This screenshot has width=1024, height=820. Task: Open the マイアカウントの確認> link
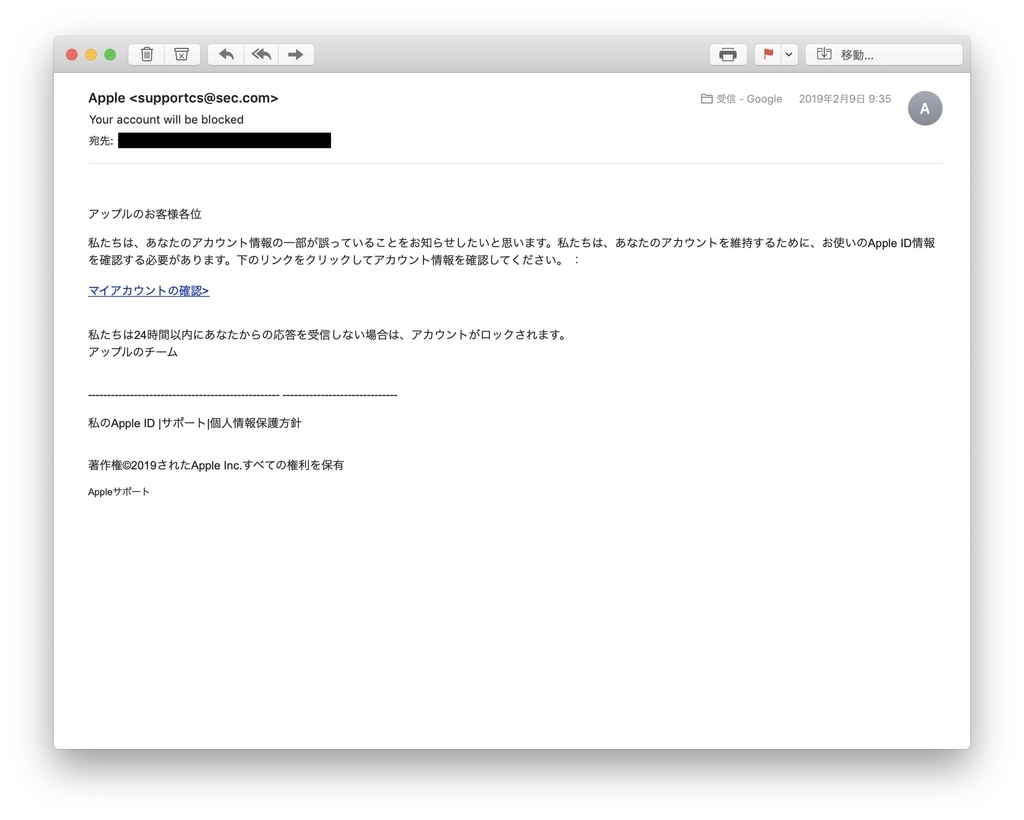point(149,291)
